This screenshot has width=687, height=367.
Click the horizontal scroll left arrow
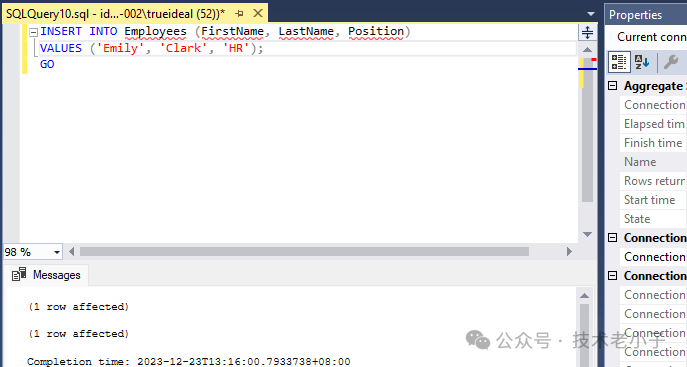[x=71, y=251]
